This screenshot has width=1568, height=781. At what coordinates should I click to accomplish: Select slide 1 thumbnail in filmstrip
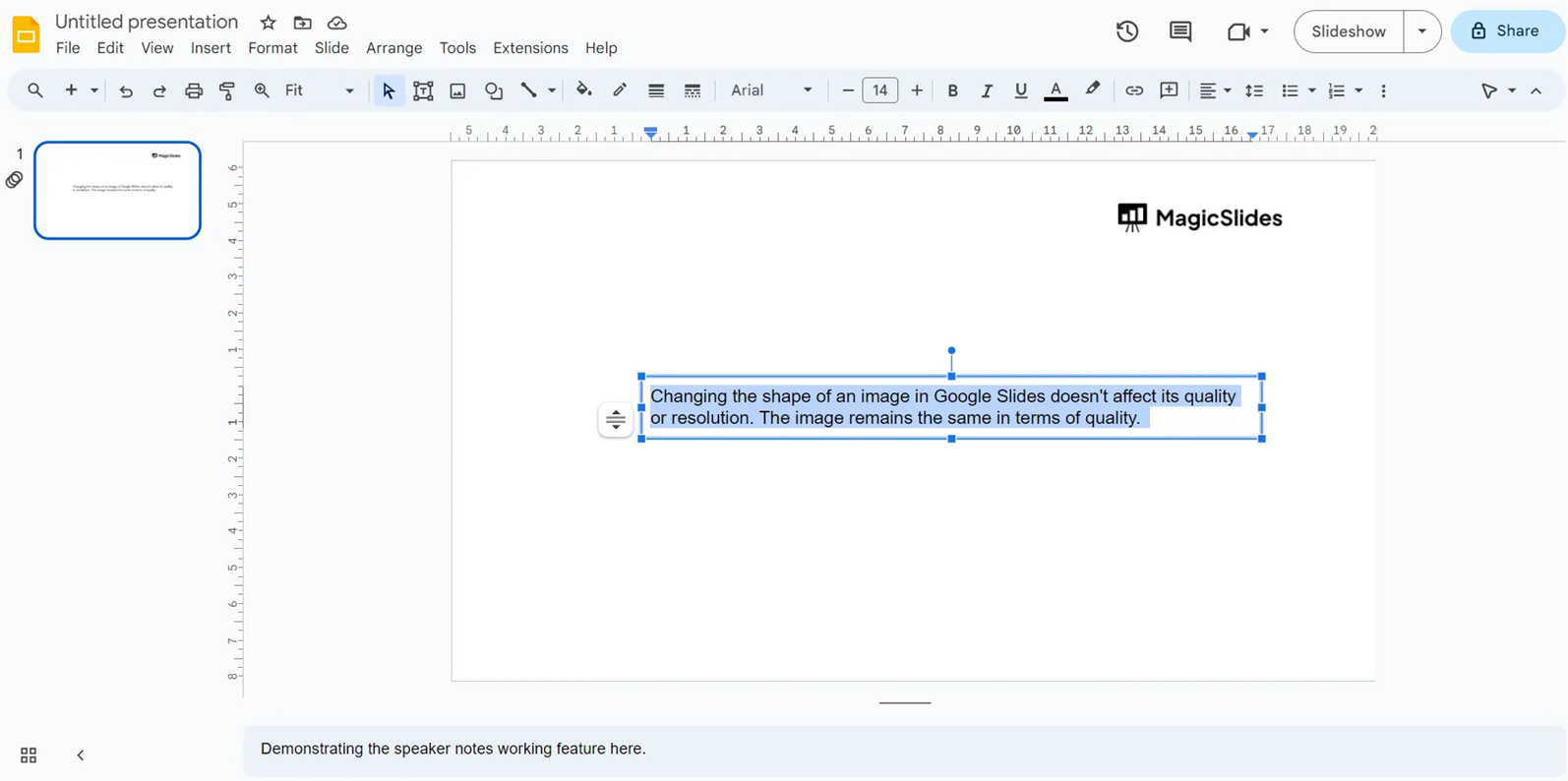click(118, 190)
